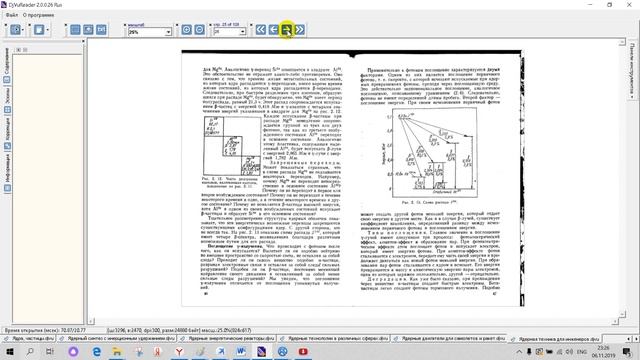Open Windows Start menu
This screenshot has height=360, width=640.
(x=10, y=351)
